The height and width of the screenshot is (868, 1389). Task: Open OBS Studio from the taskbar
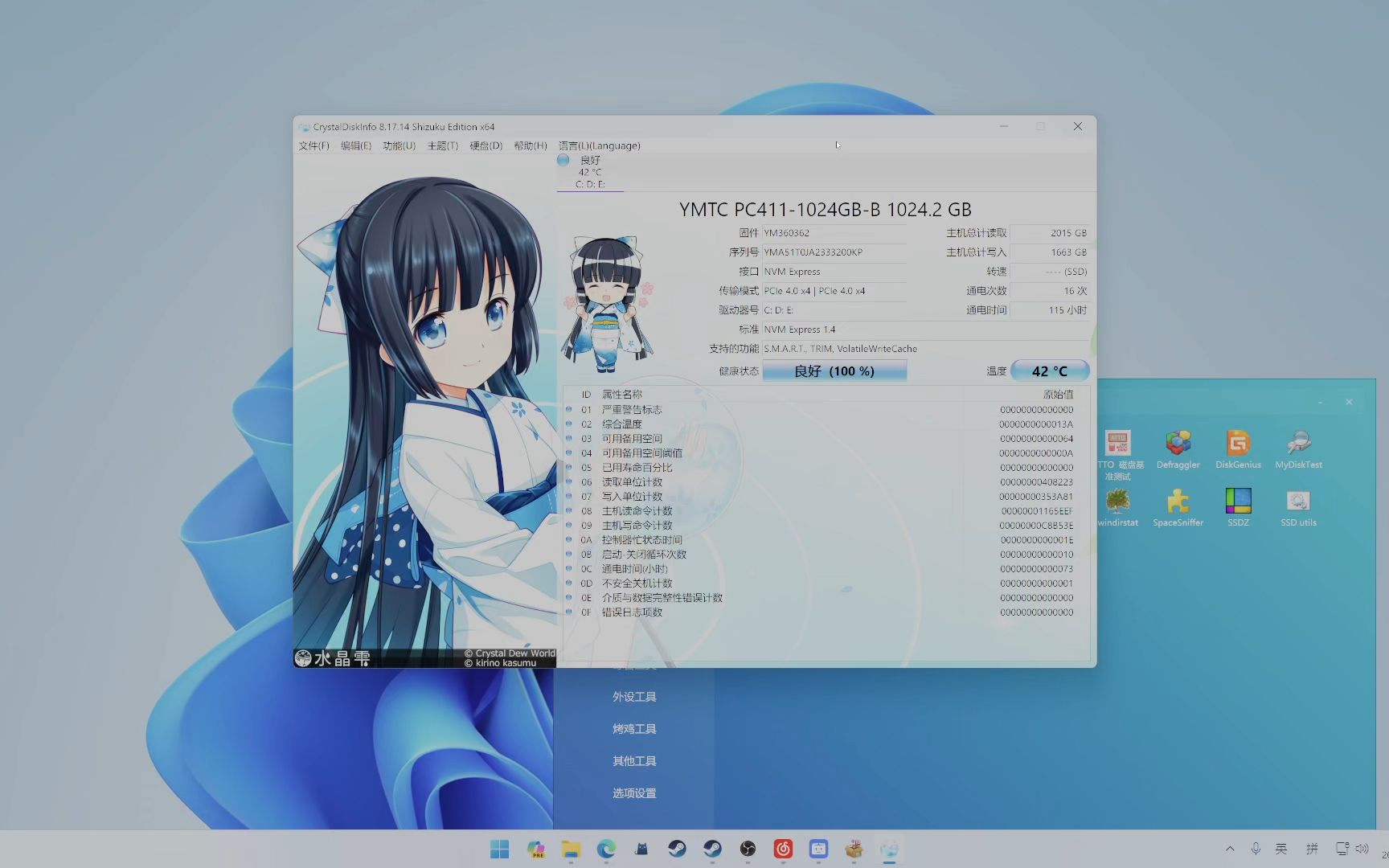pyautogui.click(x=748, y=849)
